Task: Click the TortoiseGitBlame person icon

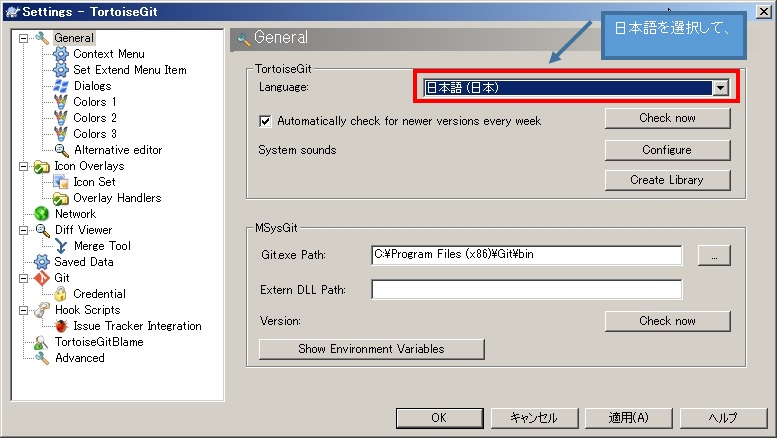Action: click(41, 342)
